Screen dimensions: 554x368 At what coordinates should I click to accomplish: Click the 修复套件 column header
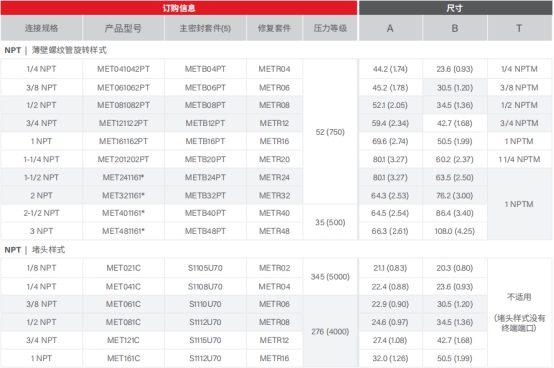275,28
